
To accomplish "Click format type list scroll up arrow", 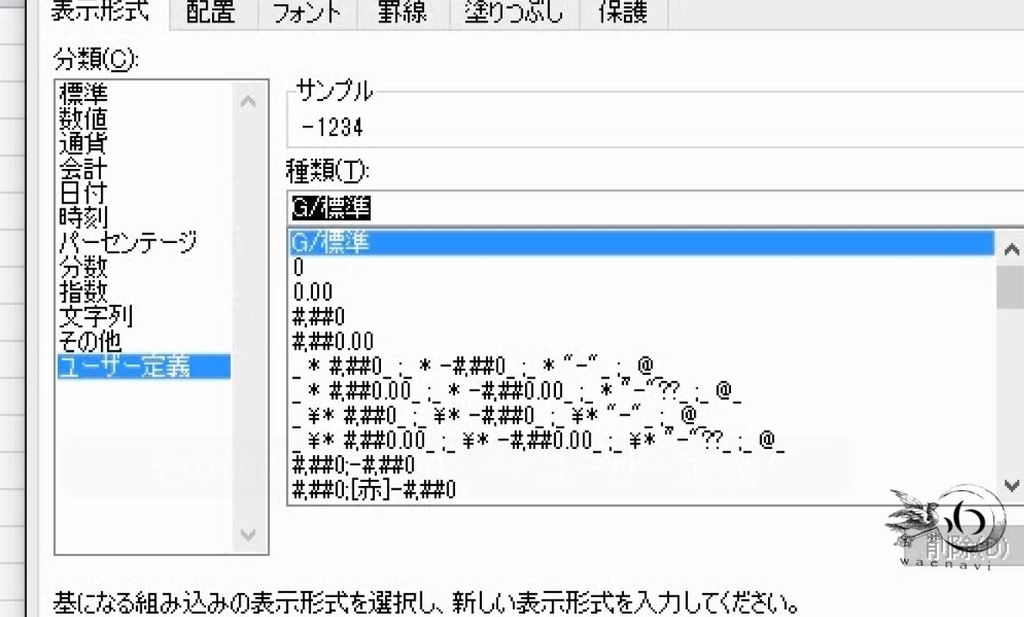I will point(1011,249).
